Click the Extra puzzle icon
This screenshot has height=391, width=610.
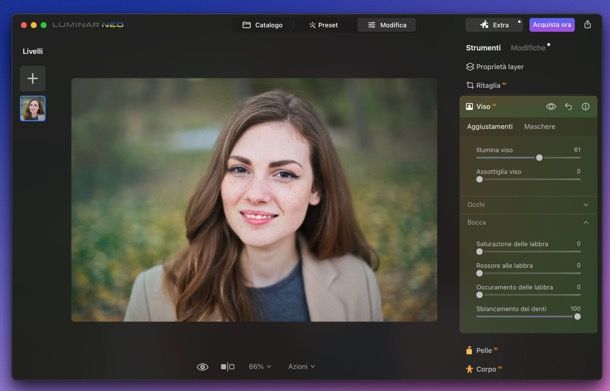tap(484, 25)
